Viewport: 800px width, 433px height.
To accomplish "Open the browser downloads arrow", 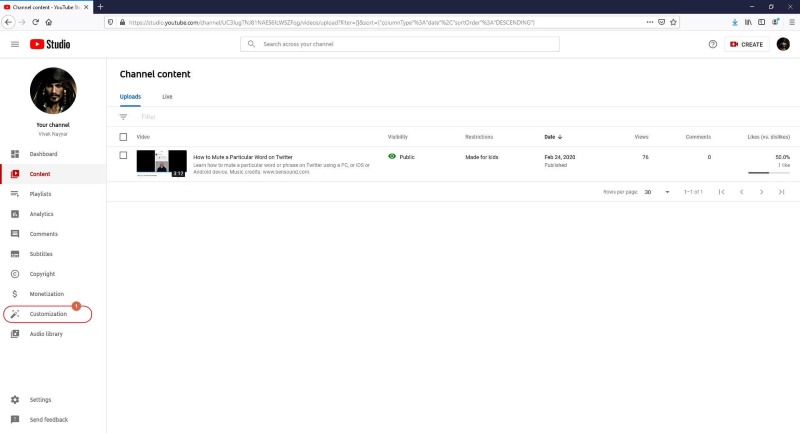I will click(x=735, y=22).
